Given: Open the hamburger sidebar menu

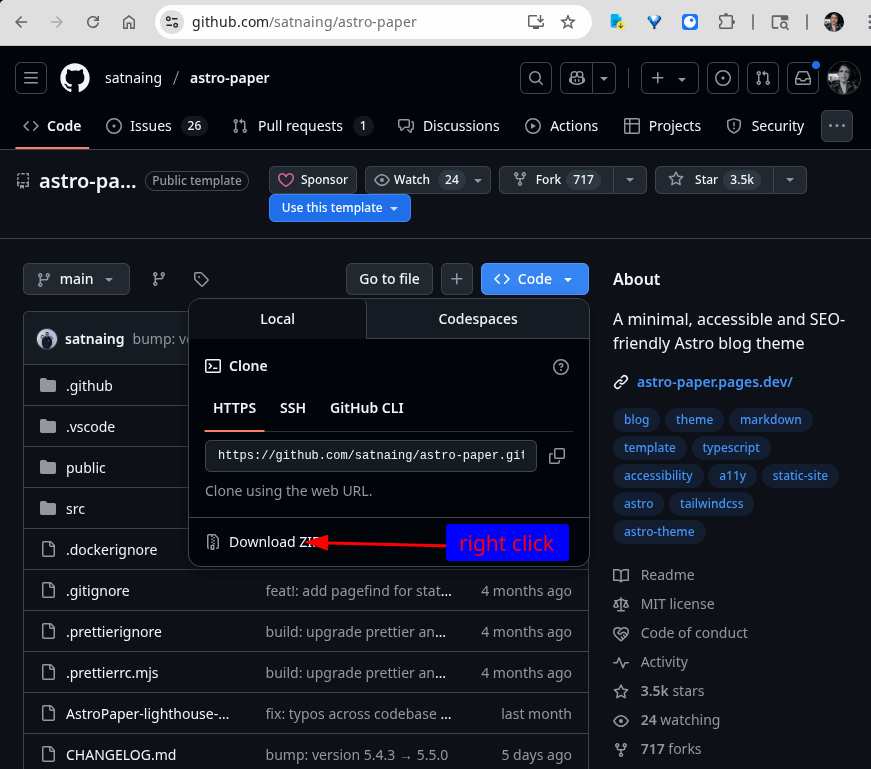Looking at the screenshot, I should tap(30, 77).
